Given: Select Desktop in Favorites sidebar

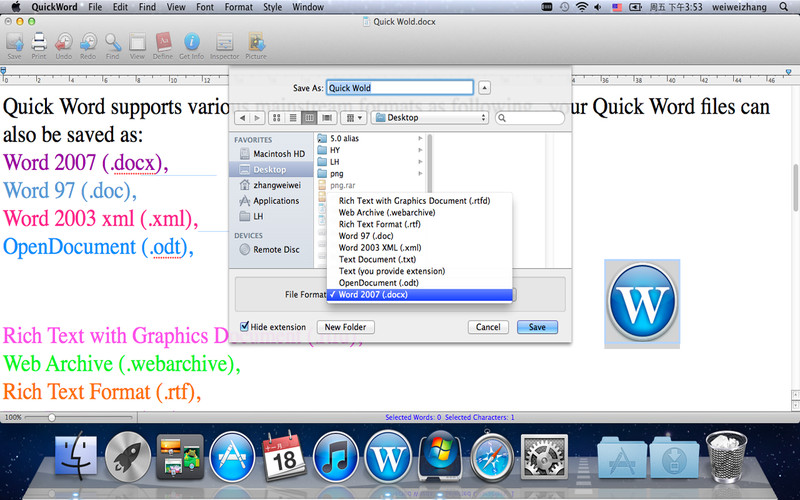Looking at the screenshot, I should 271,169.
